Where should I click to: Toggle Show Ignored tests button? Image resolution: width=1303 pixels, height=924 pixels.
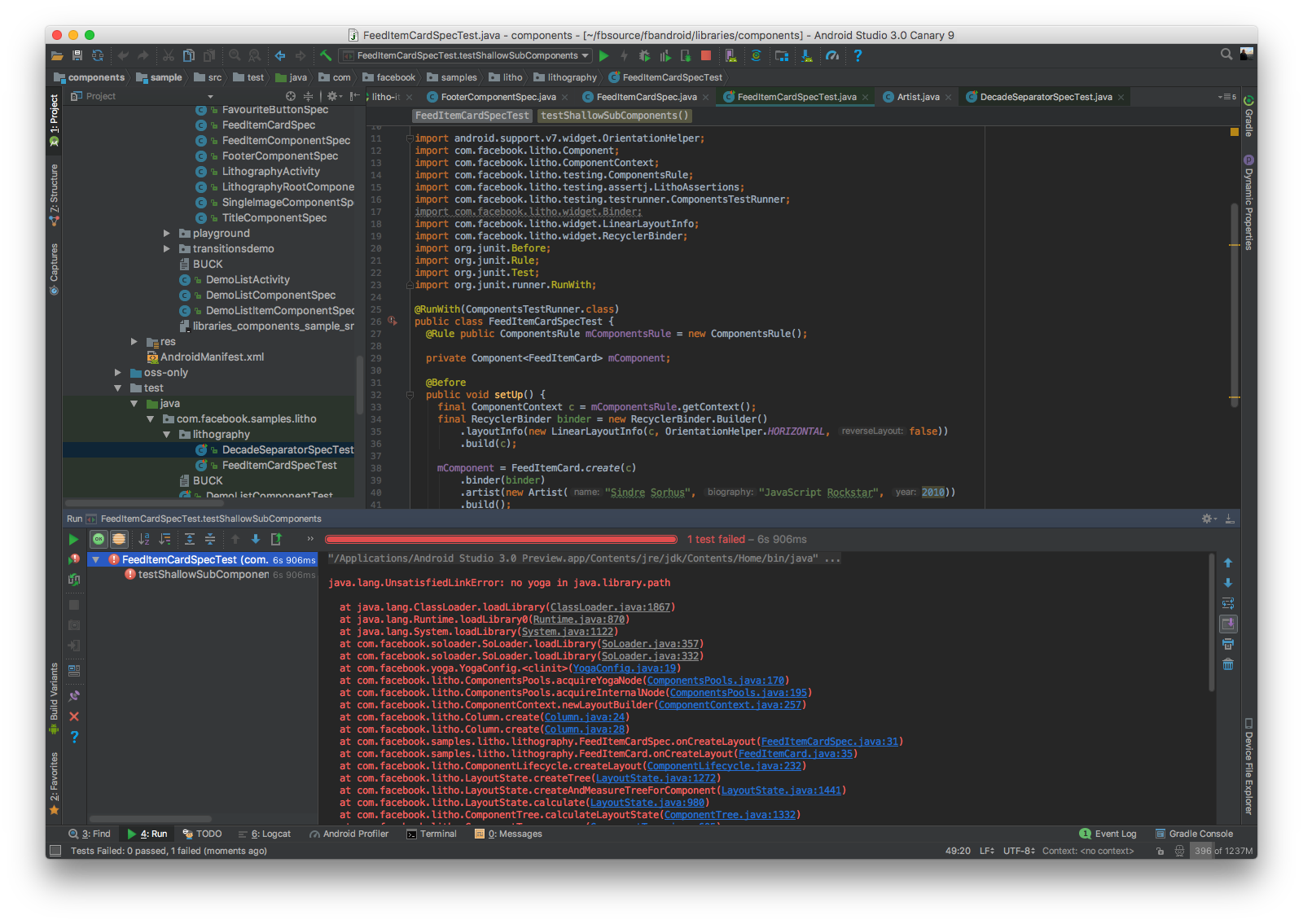coord(119,539)
